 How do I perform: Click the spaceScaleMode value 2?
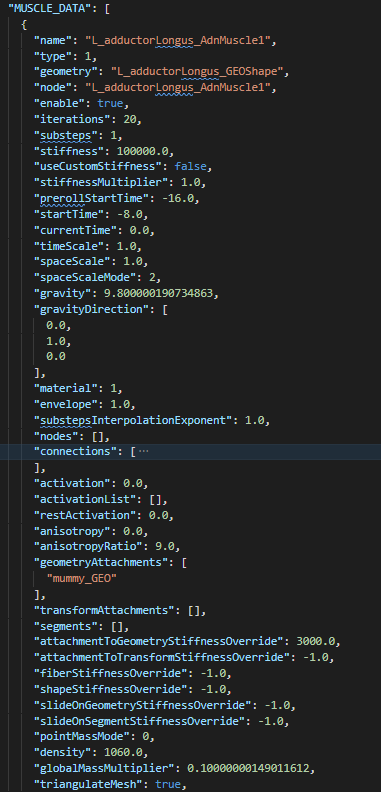pyautogui.click(x=152, y=276)
